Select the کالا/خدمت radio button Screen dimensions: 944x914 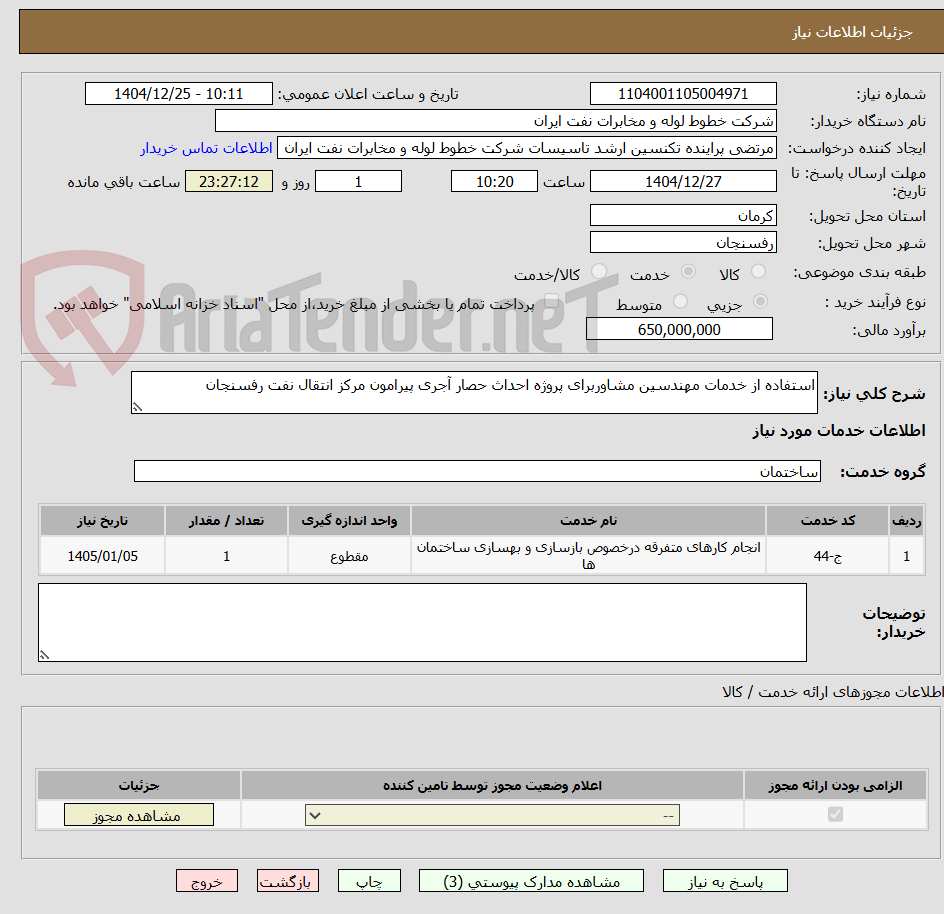[599, 272]
